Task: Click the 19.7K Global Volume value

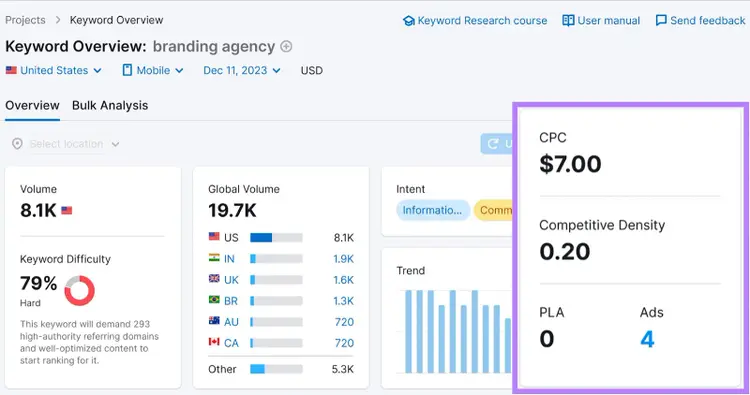Action: pyautogui.click(x=232, y=210)
